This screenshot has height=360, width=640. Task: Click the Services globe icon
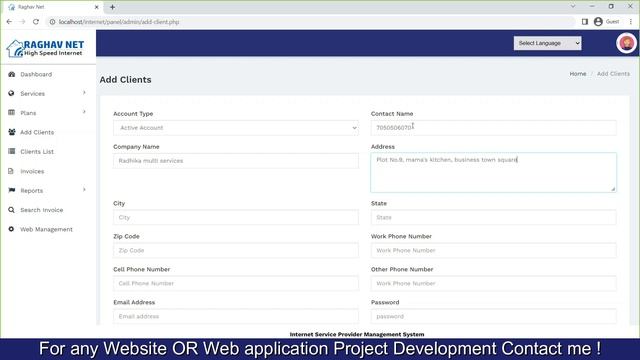pyautogui.click(x=11, y=93)
